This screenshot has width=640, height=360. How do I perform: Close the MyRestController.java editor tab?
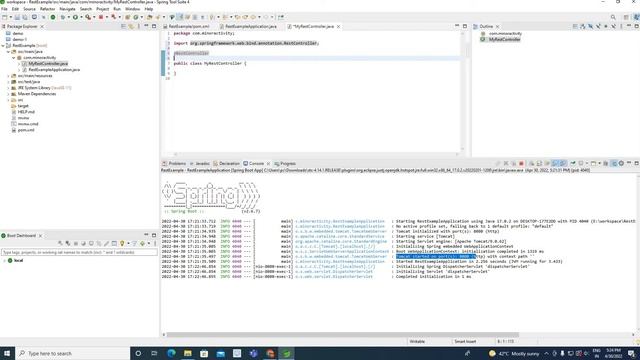coord(338,26)
